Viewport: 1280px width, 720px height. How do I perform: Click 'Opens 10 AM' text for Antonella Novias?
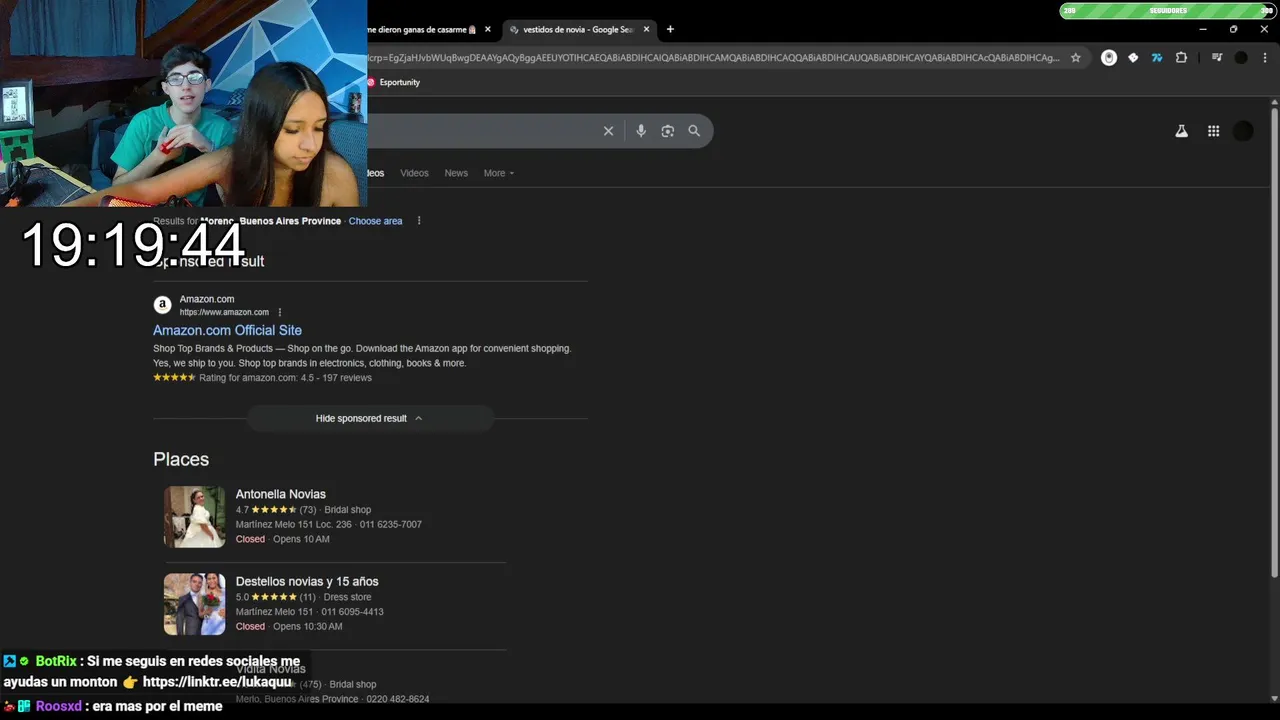pos(301,539)
